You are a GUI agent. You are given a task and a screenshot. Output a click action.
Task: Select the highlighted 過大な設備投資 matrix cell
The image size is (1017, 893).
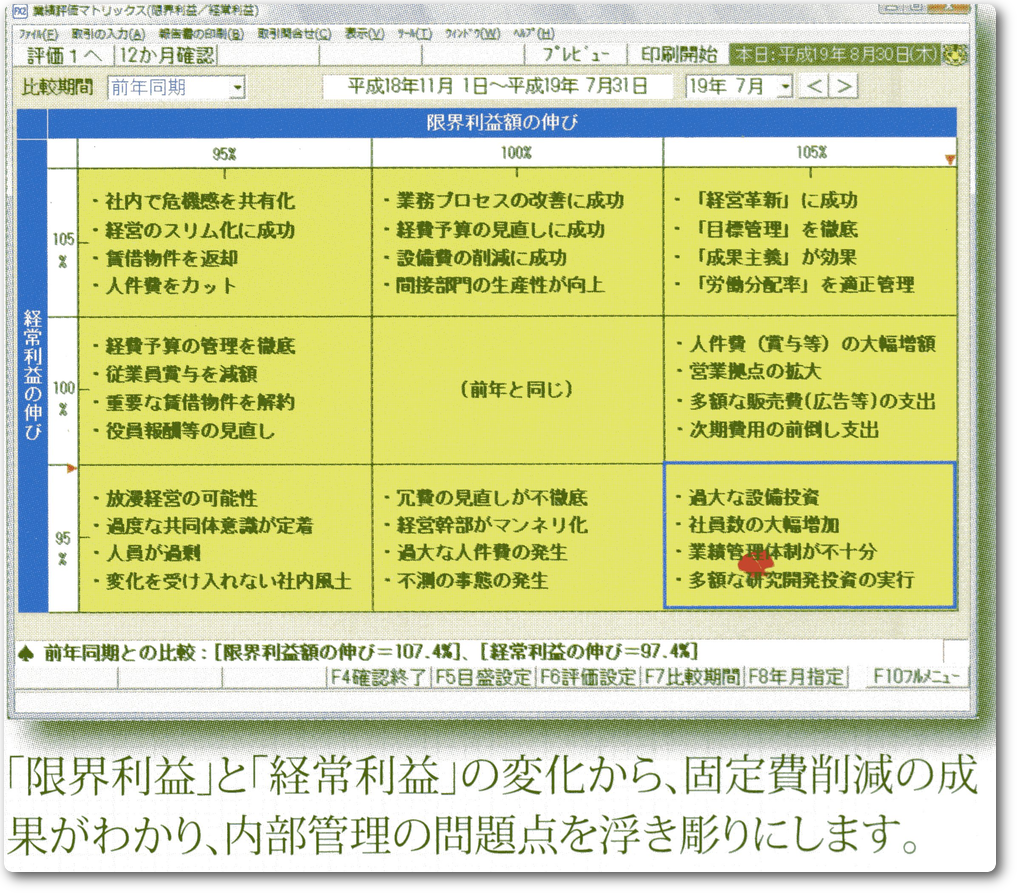(810, 536)
